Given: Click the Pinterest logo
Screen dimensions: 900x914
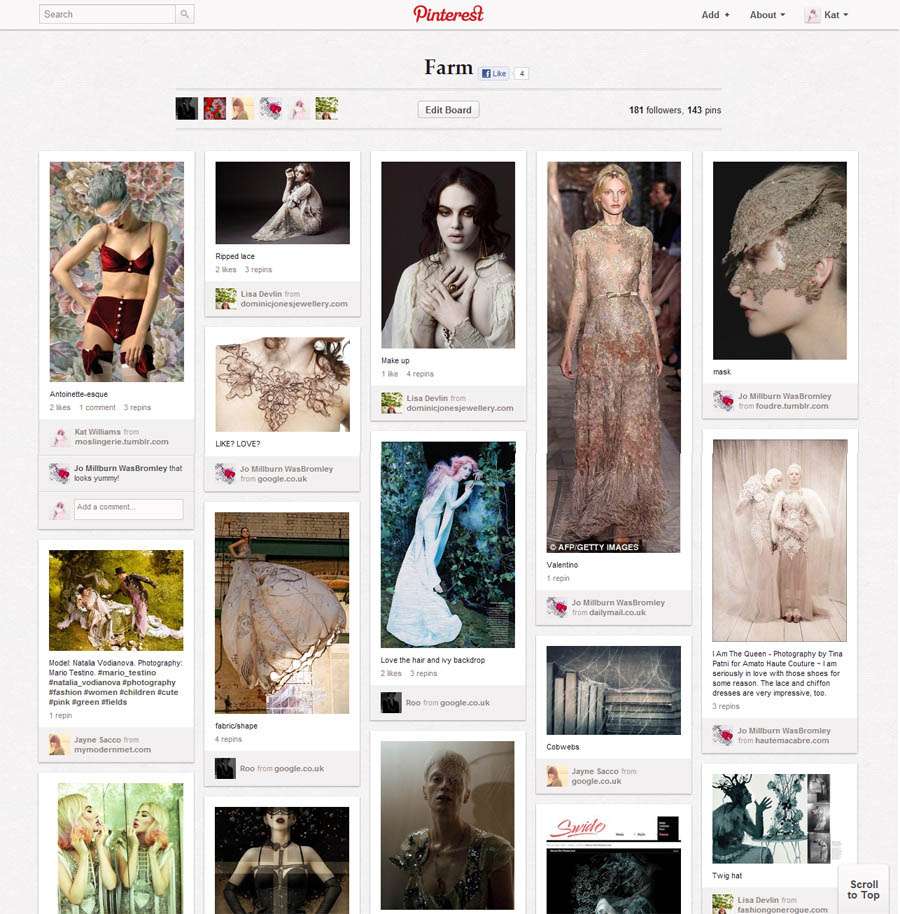Looking at the screenshot, I should point(448,14).
